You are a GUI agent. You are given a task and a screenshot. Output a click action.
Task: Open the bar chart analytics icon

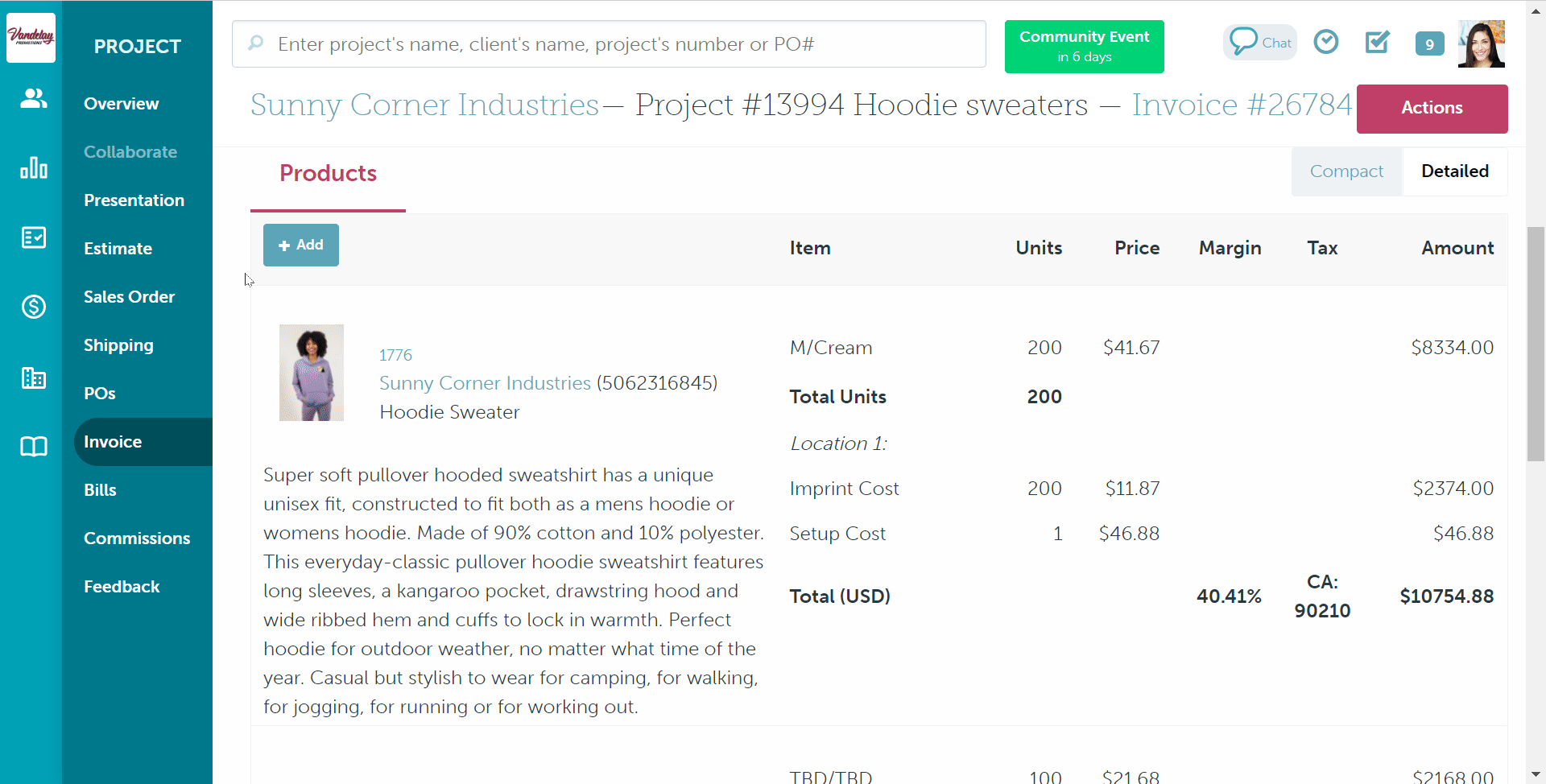pyautogui.click(x=33, y=167)
